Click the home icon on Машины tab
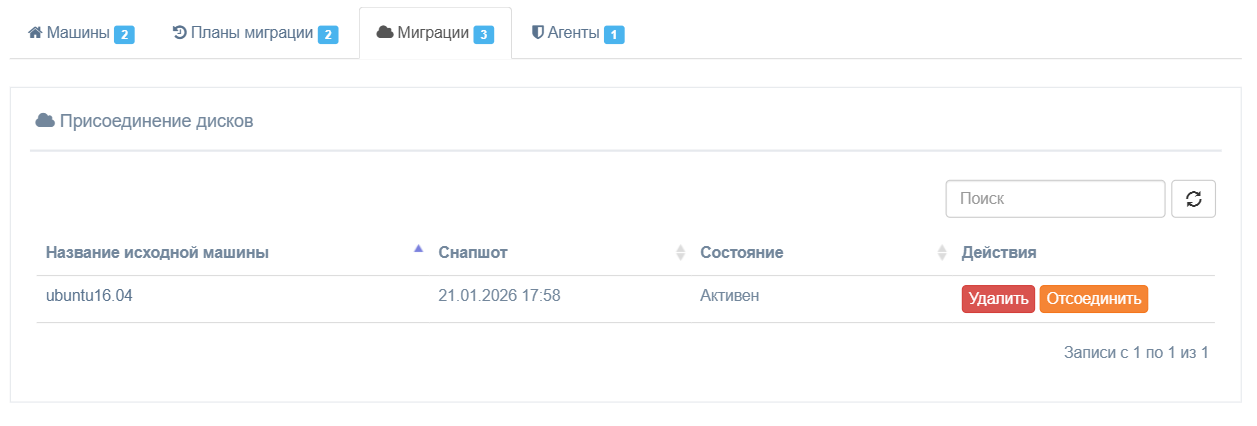Viewport: 1257px width, 426px height. (35, 33)
